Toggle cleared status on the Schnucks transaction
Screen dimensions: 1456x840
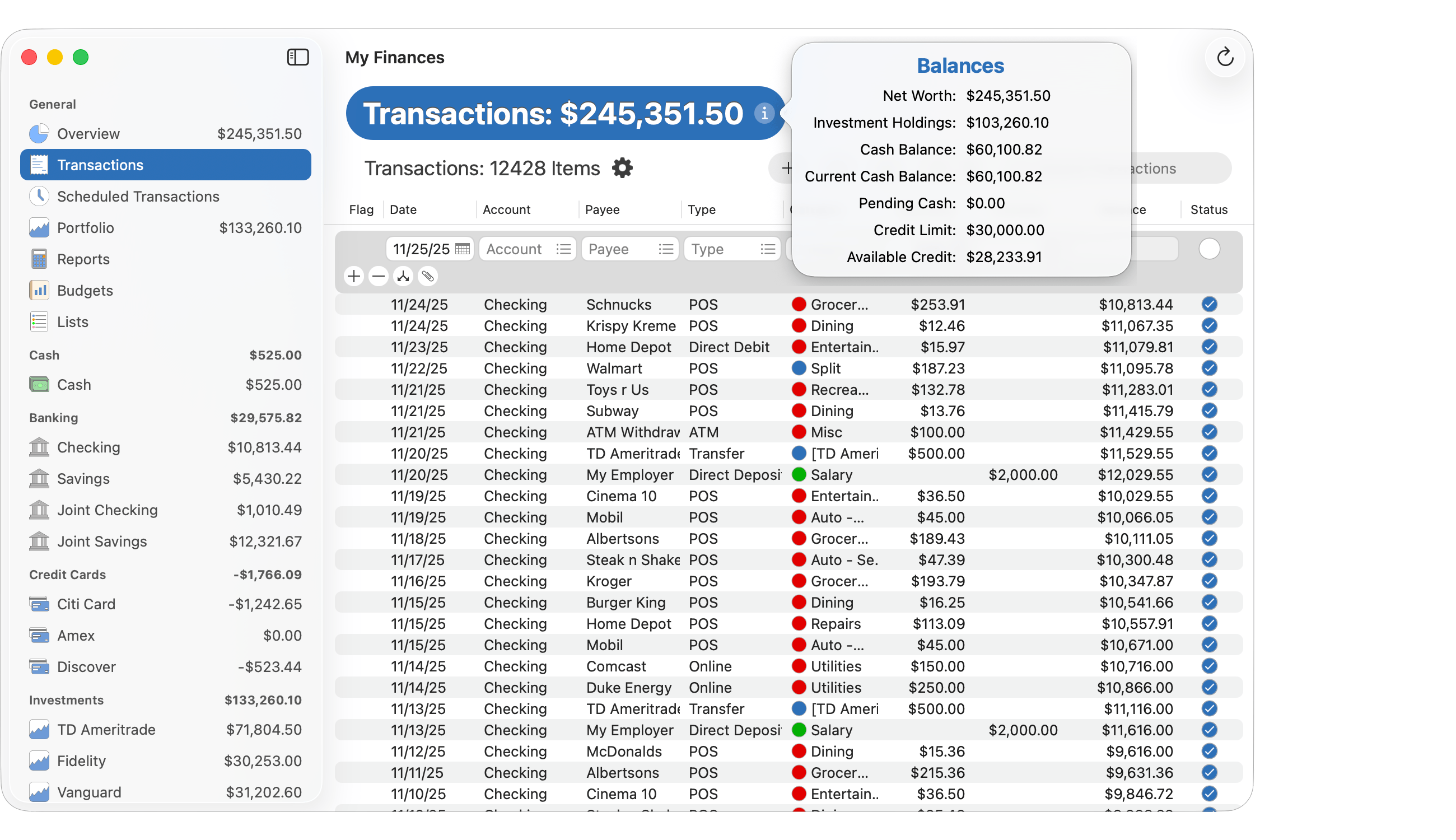1209,304
